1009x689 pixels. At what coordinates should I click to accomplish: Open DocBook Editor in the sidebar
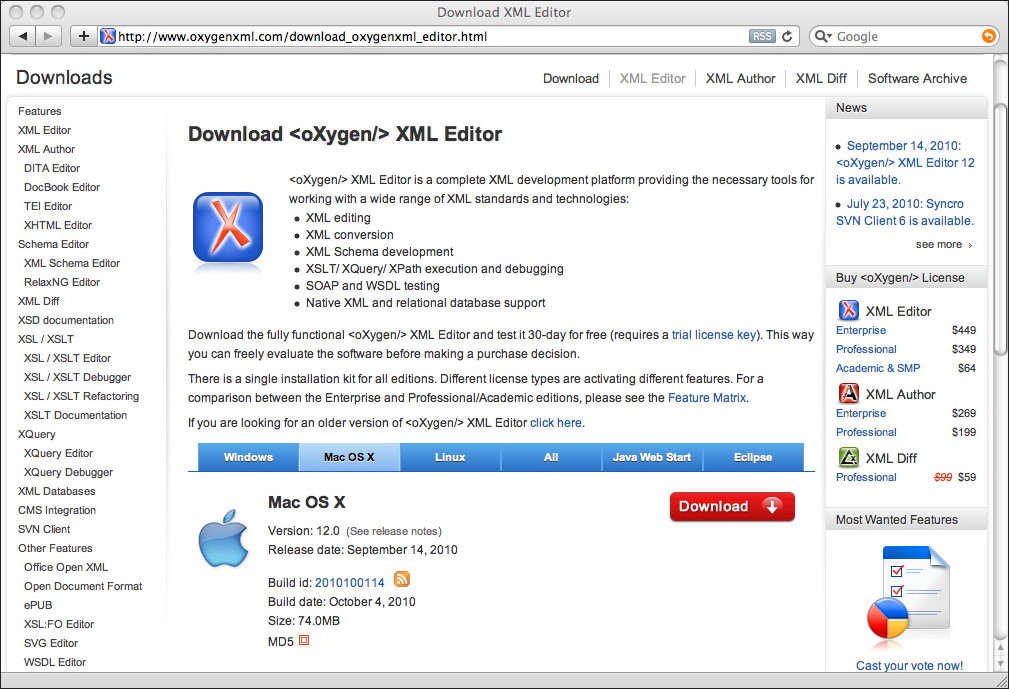coord(62,187)
